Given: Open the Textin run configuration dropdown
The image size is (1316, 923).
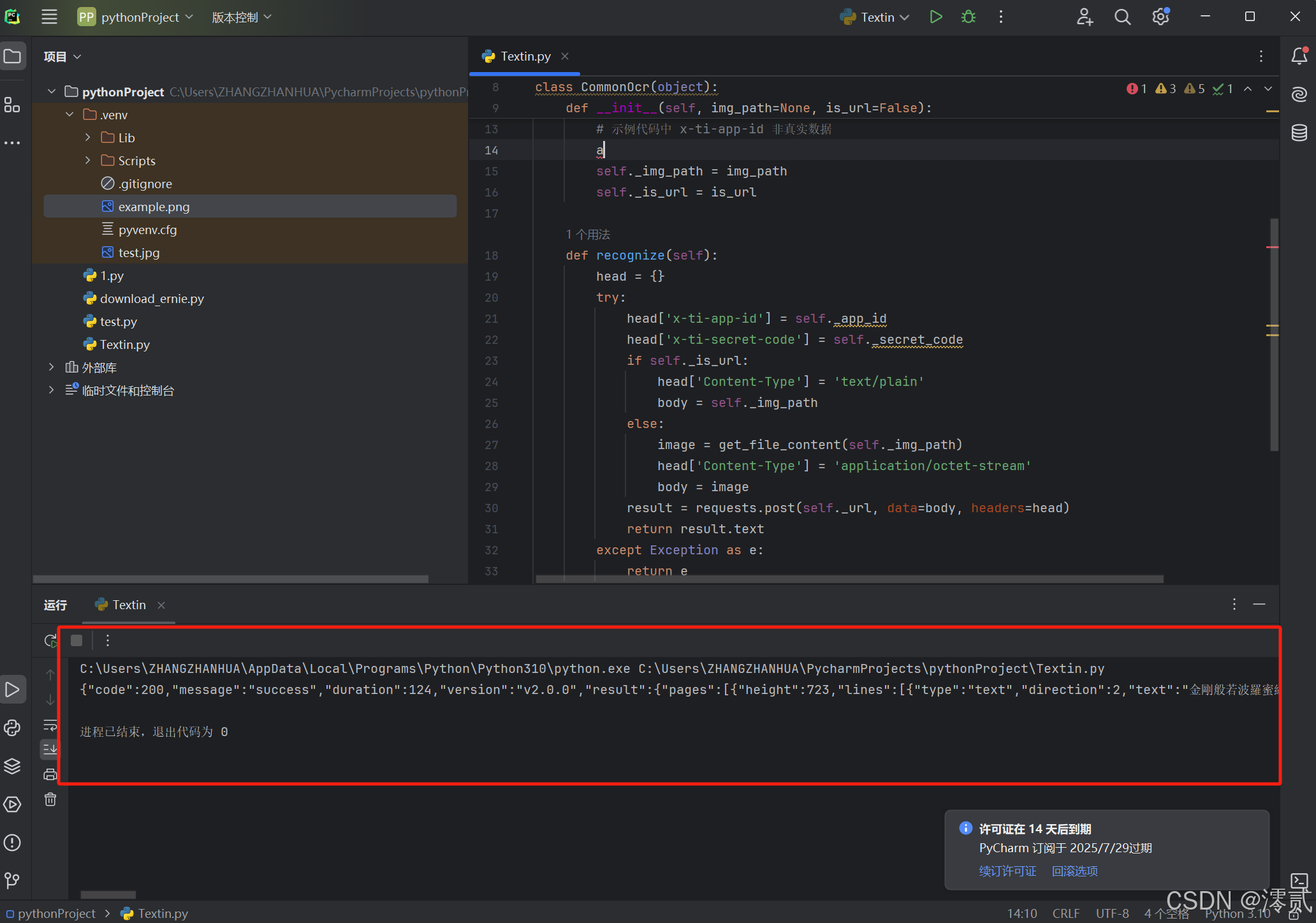Looking at the screenshot, I should [x=875, y=17].
